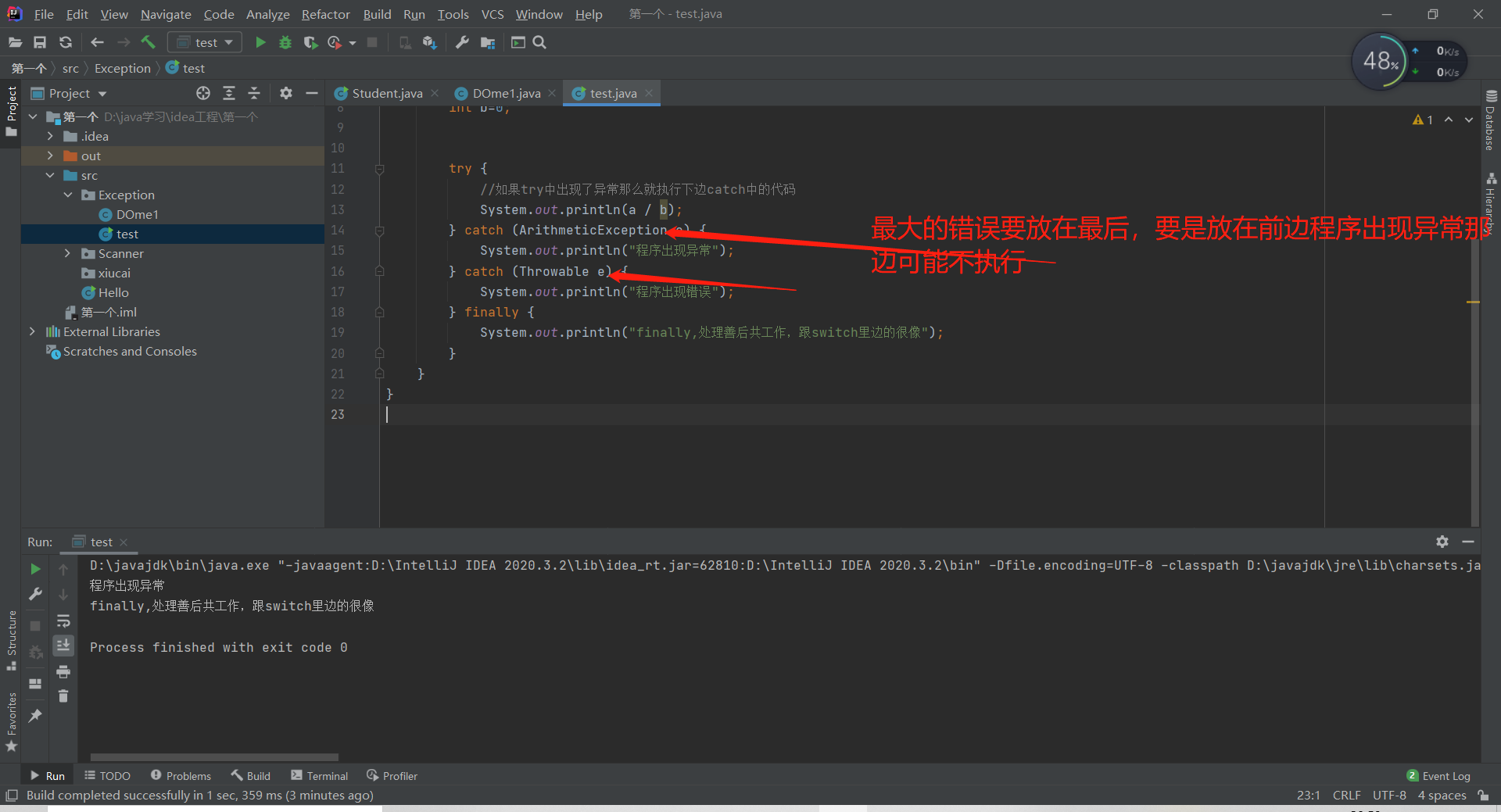Click the Synchronize reload icon
Image resolution: width=1501 pixels, height=812 pixels.
(x=66, y=42)
